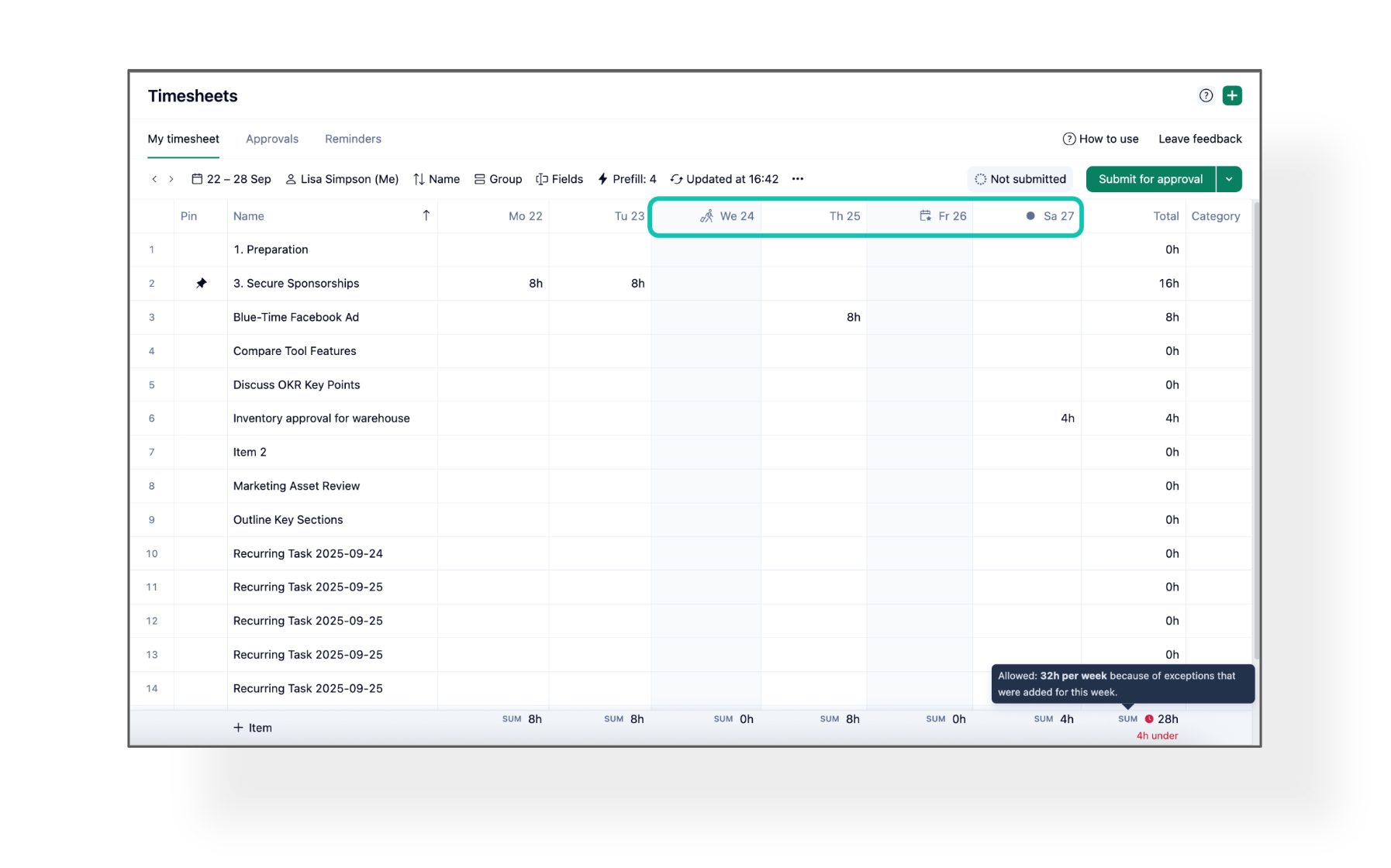Switch to Reminders tab
Viewport: 1391px width, 868px height.
pos(353,139)
